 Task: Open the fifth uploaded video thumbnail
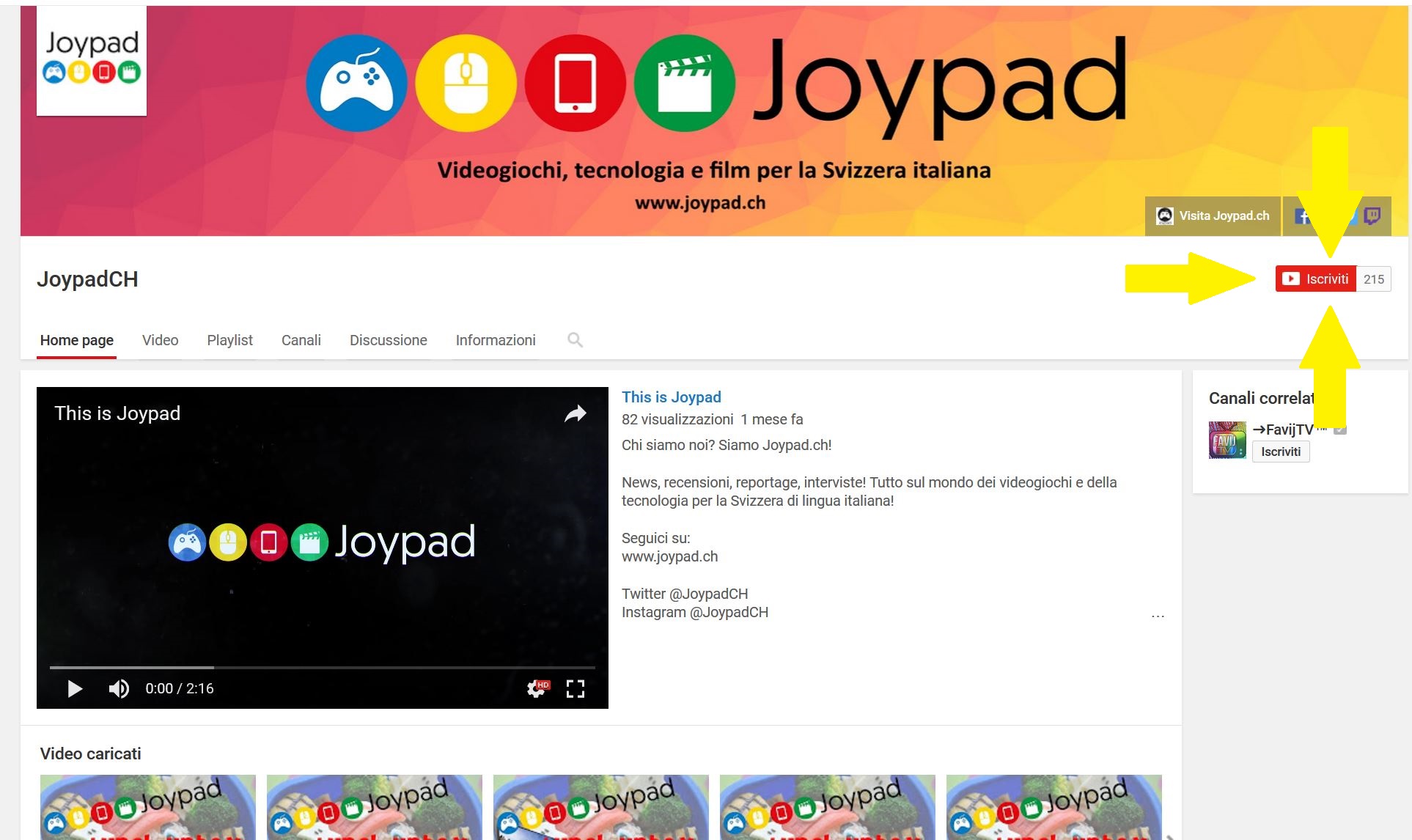pos(1054,807)
